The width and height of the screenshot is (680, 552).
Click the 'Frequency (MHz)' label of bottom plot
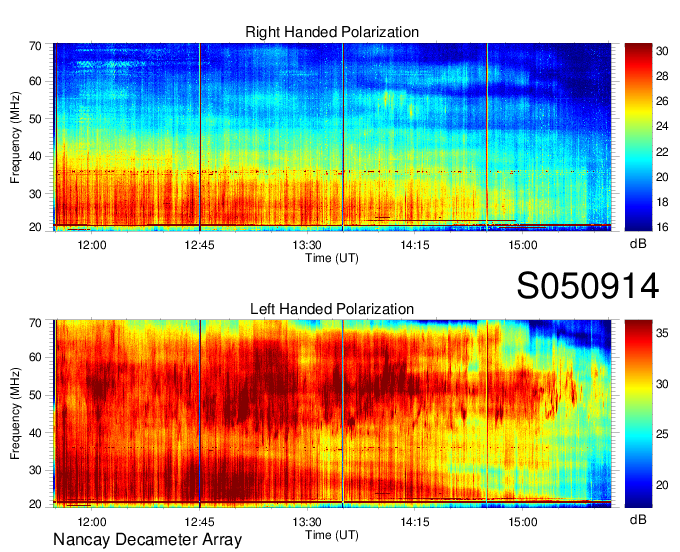pos(15,414)
